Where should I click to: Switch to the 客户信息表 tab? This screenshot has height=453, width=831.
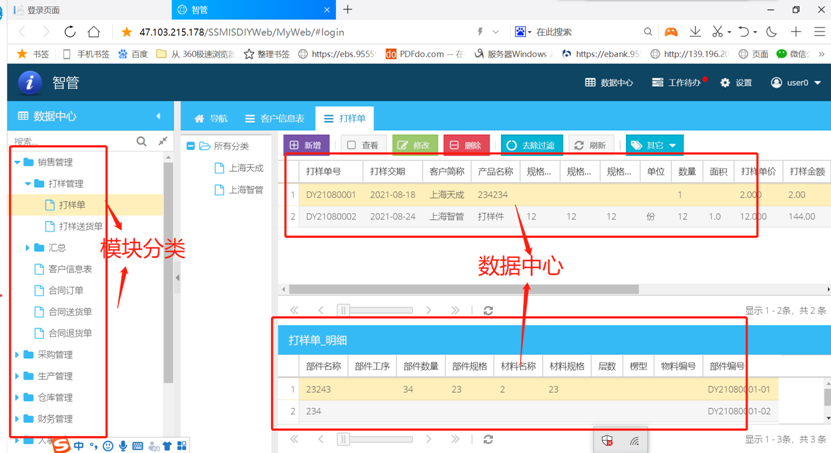275,119
